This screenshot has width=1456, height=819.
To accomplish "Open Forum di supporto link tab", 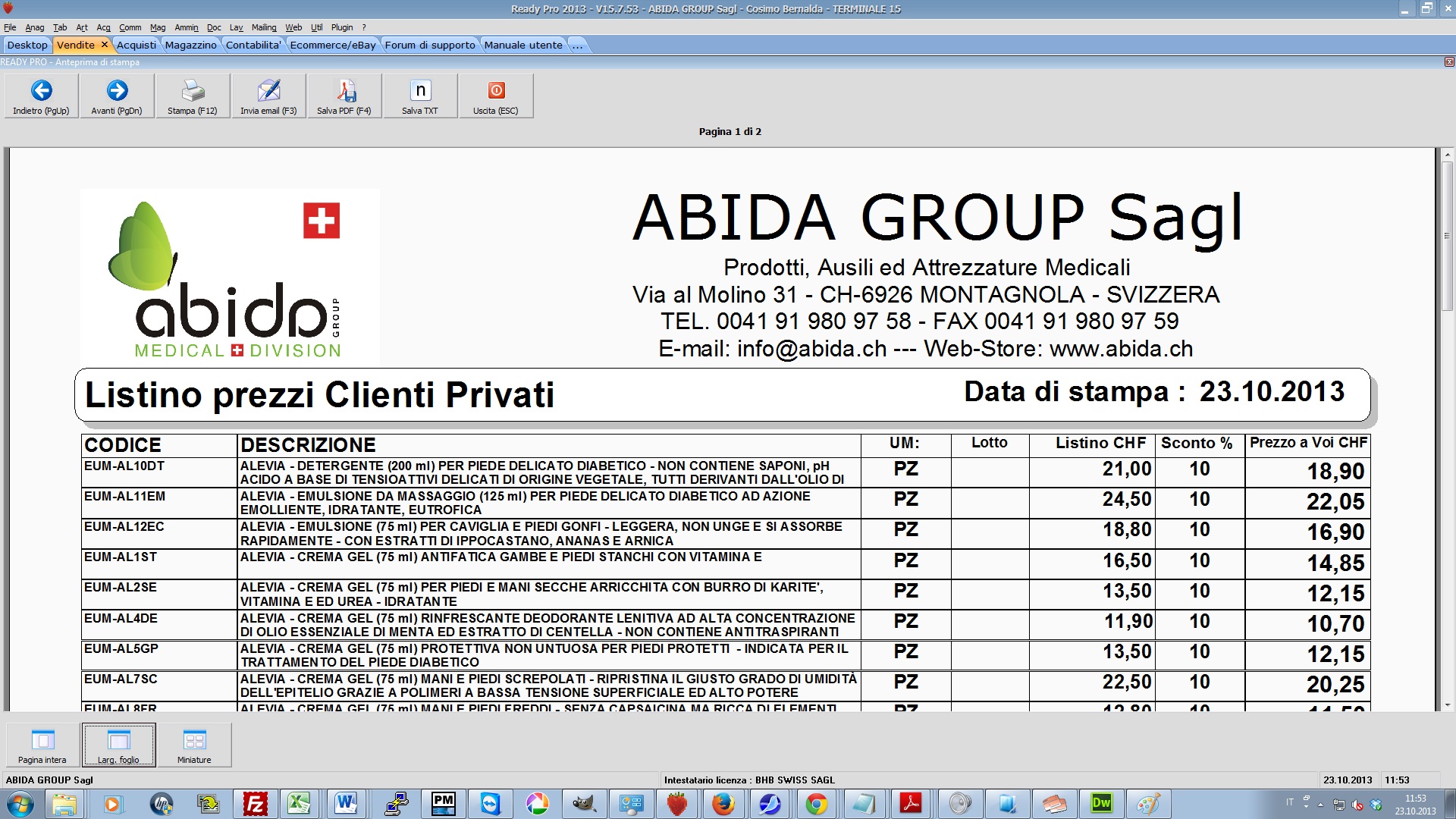I will tap(430, 45).
